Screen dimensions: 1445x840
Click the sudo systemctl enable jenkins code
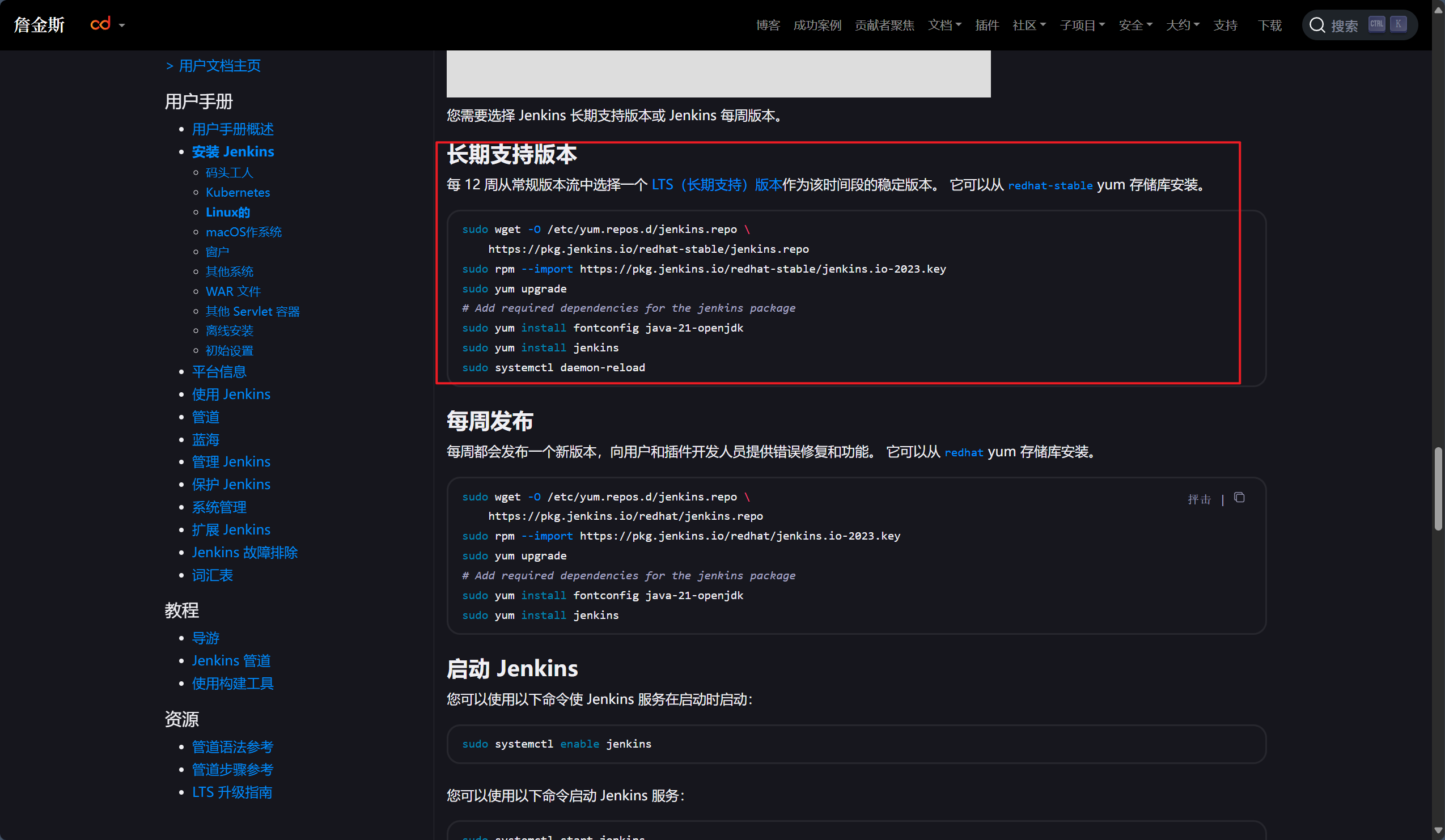coord(557,744)
